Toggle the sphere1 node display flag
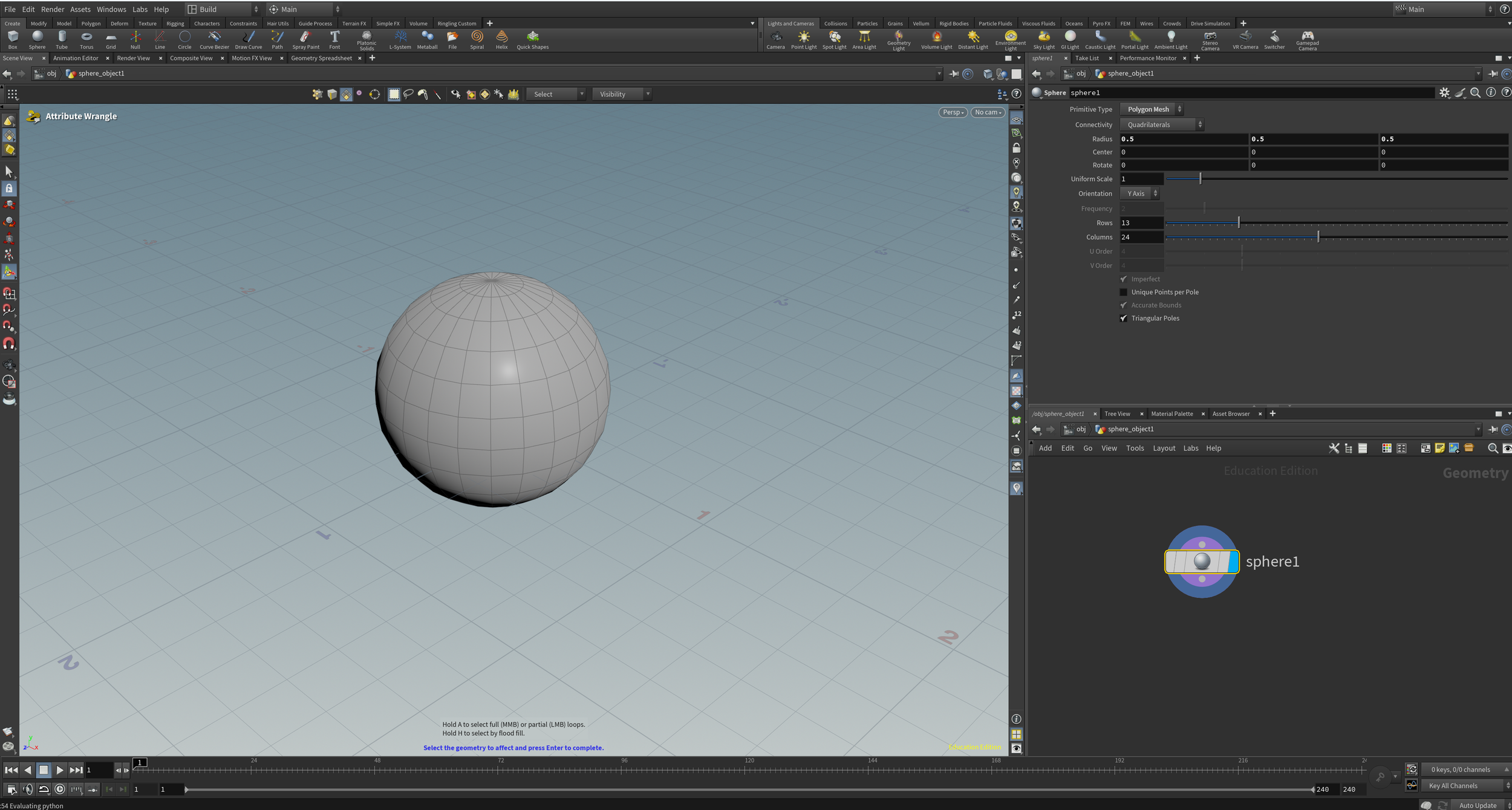 (1233, 562)
